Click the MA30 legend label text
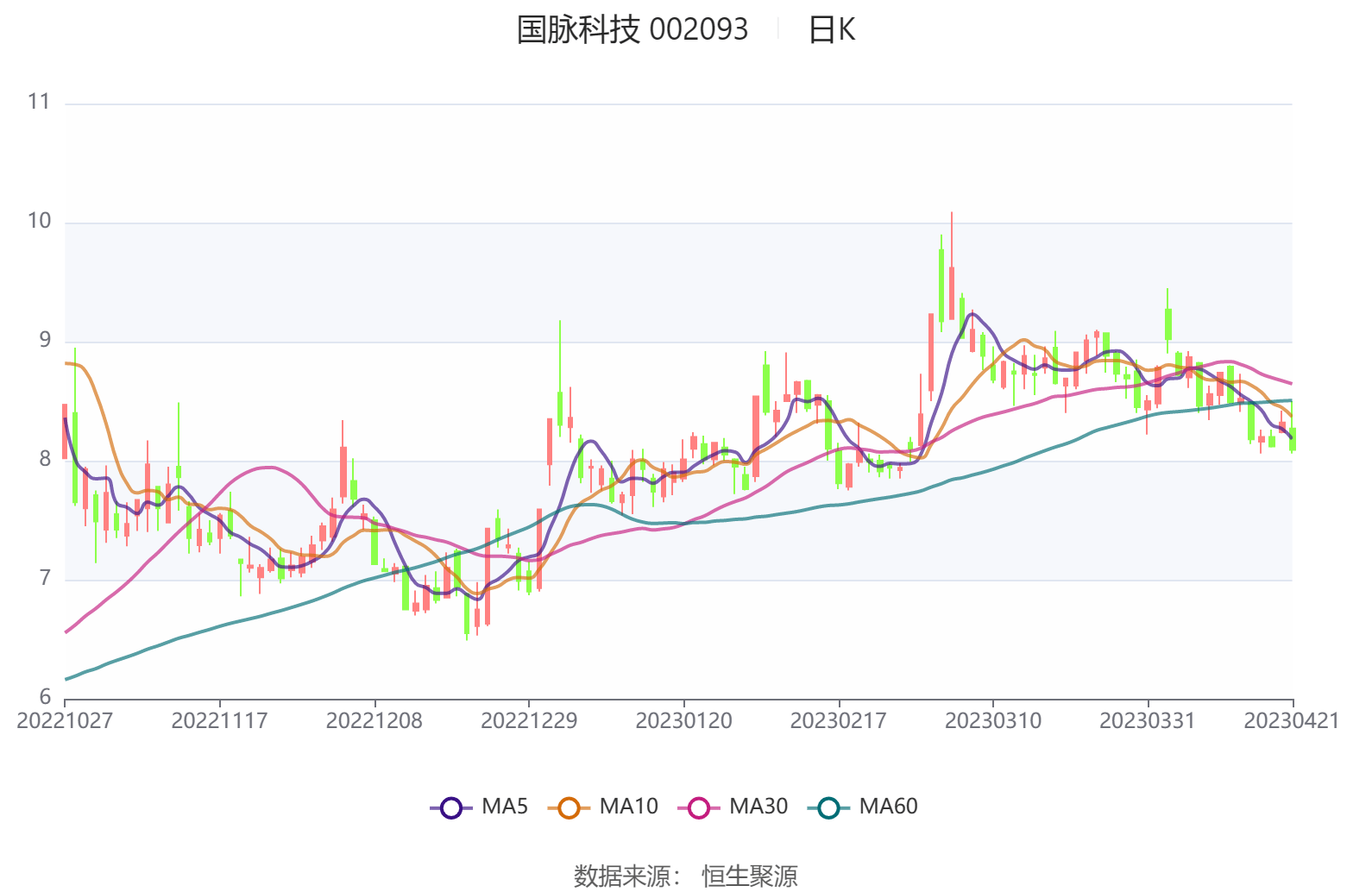 pyautogui.click(x=758, y=807)
